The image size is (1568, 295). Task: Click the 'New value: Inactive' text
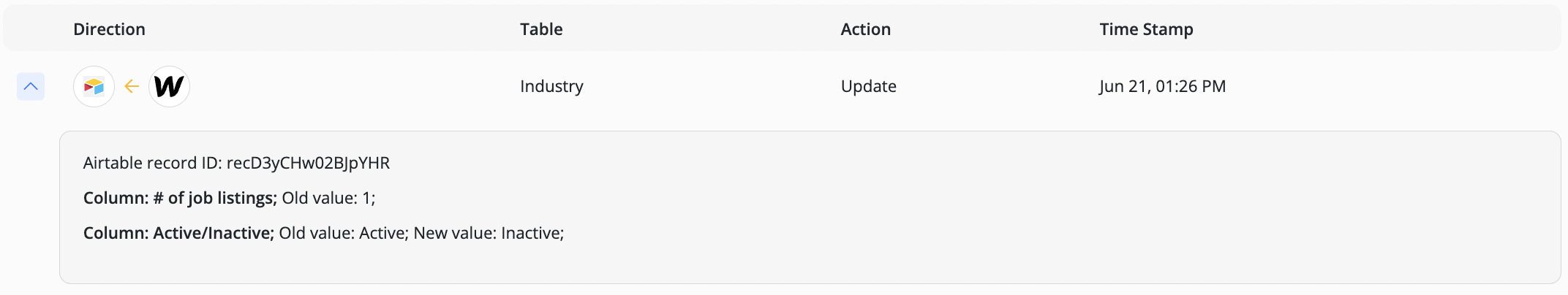tap(489, 233)
